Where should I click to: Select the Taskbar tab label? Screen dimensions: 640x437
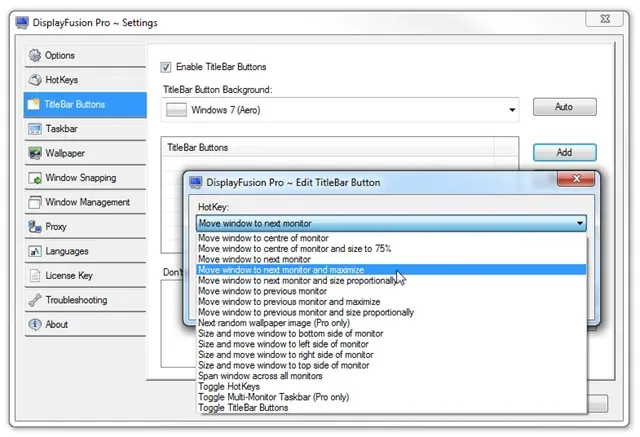point(62,129)
